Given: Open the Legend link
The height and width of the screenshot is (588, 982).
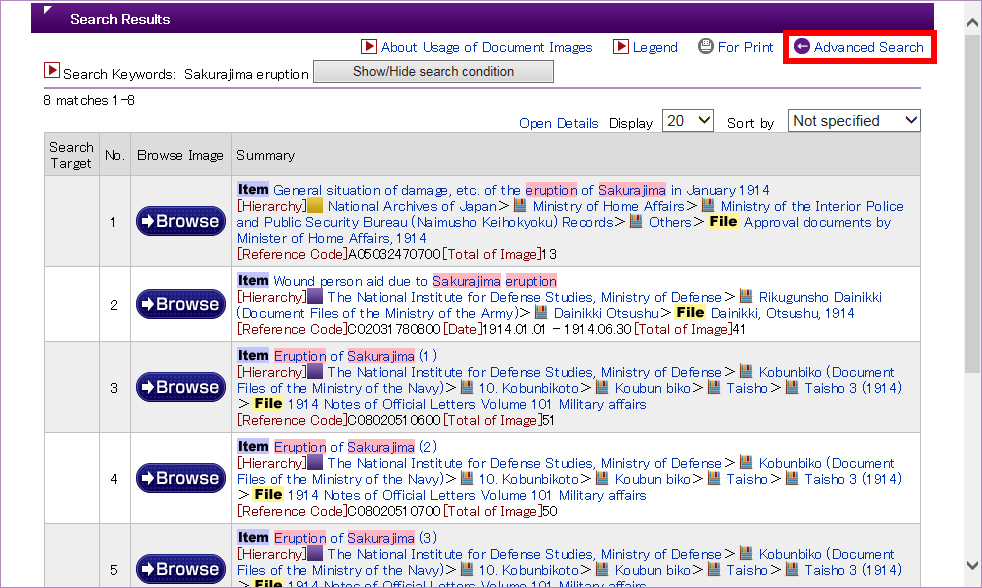Looking at the screenshot, I should pos(654,47).
